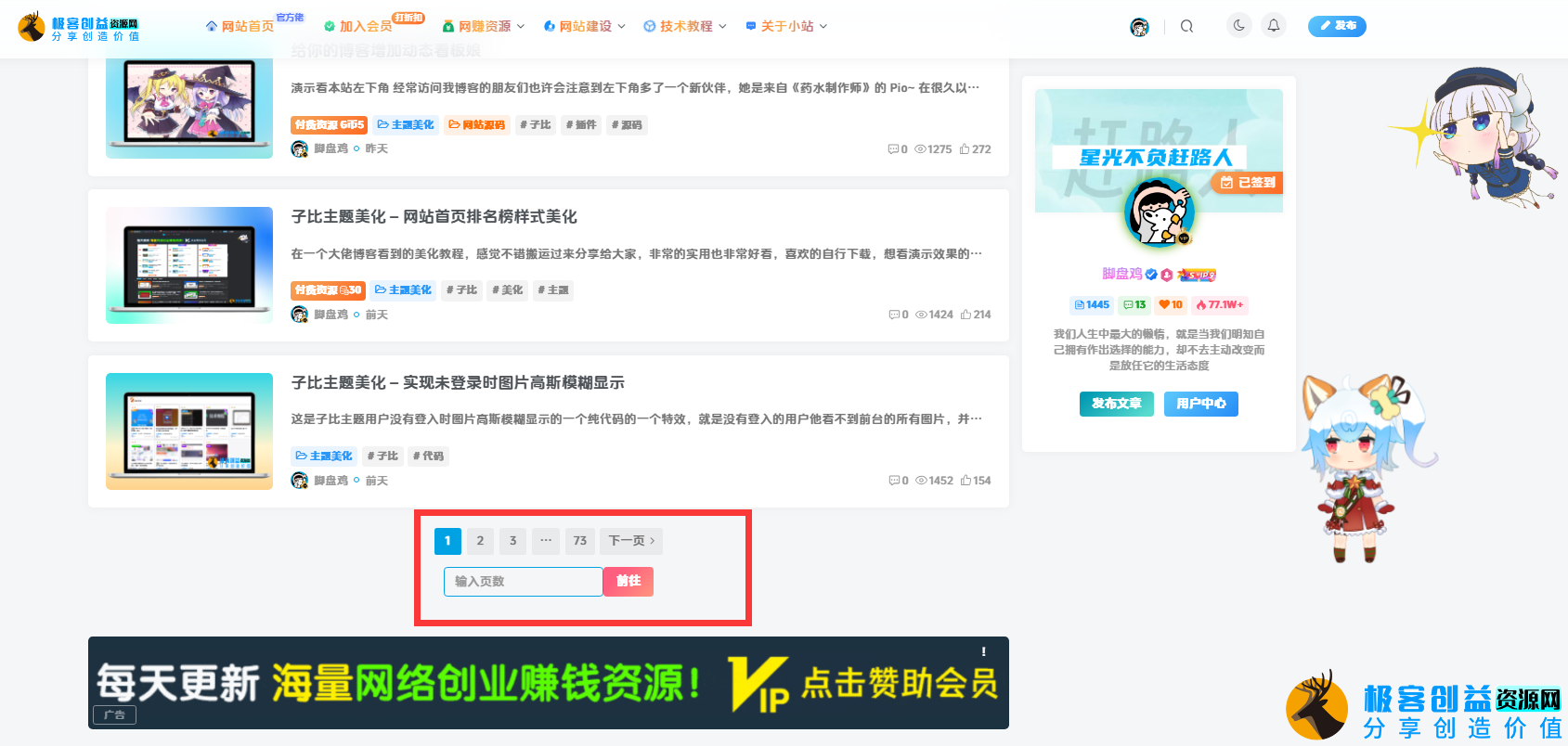Toggle dark mode with the moon icon
1568x746 pixels.
[1238, 26]
